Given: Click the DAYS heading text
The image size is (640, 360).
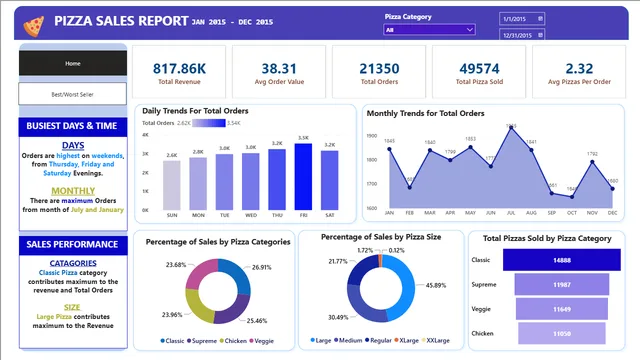Looking at the screenshot, I should click(73, 145).
